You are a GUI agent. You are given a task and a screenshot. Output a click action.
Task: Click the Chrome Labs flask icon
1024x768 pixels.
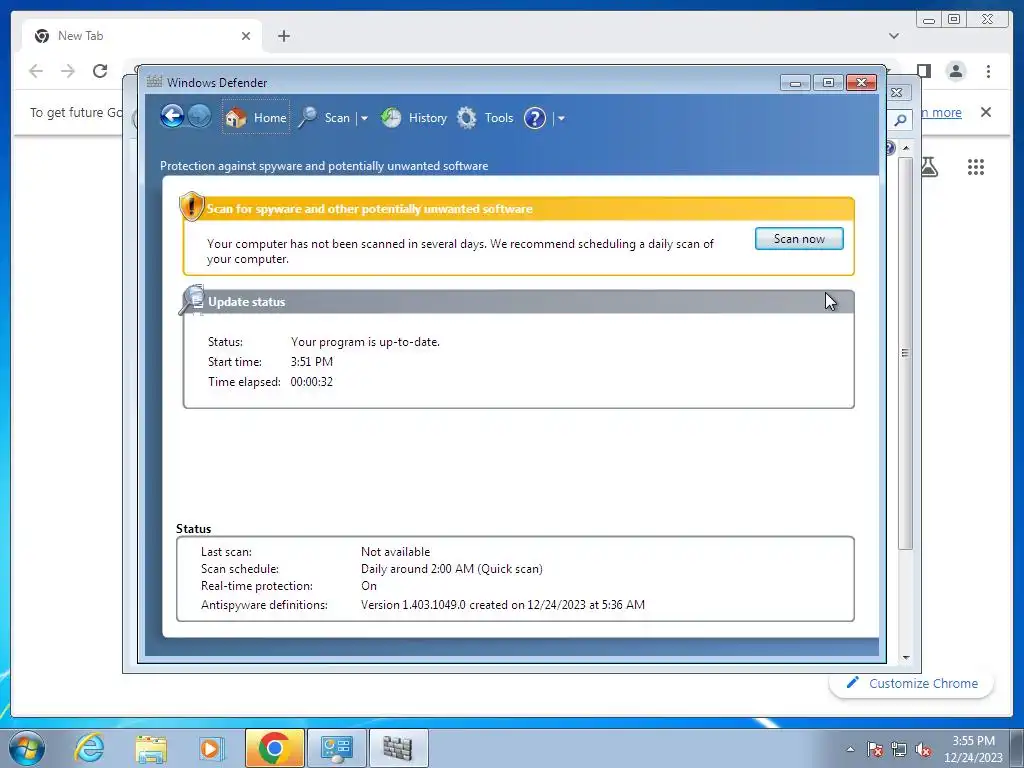929,167
